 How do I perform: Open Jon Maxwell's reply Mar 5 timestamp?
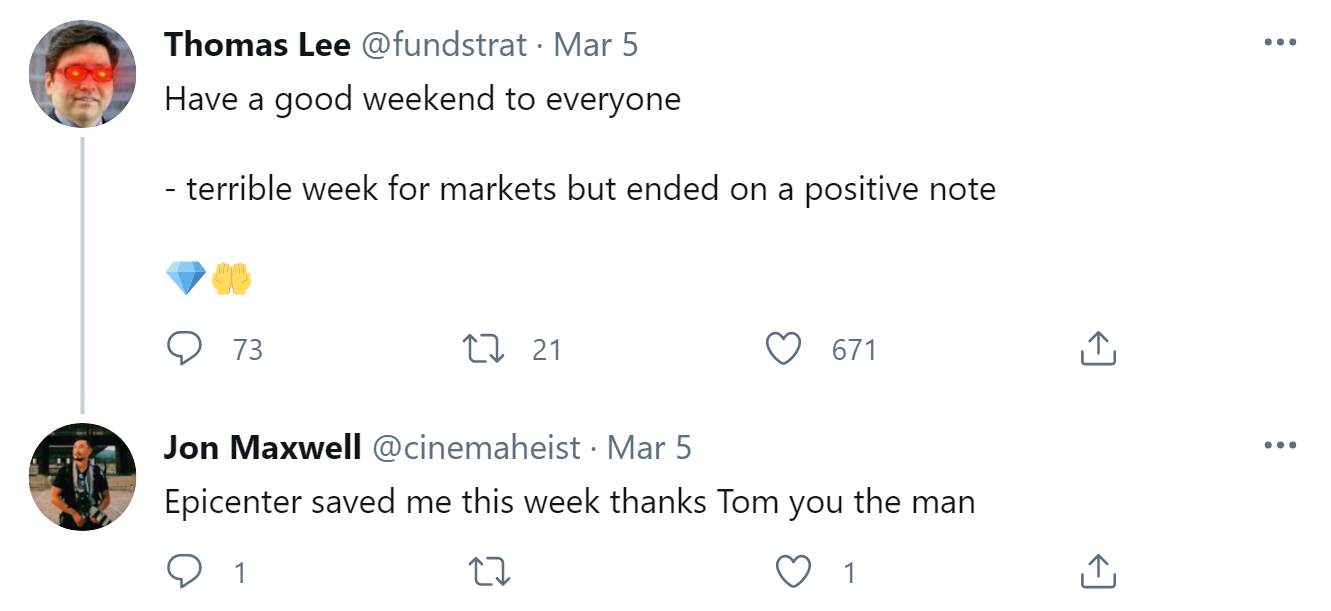(x=649, y=447)
